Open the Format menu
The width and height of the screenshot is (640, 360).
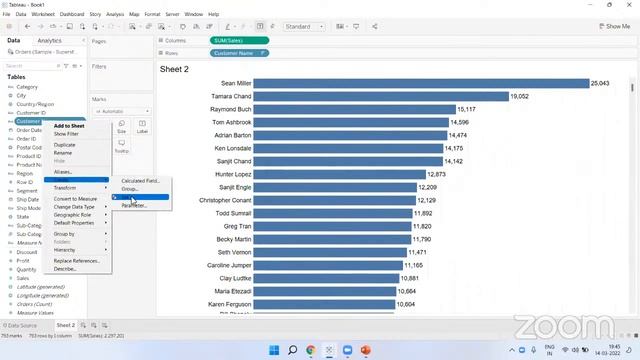[152, 14]
